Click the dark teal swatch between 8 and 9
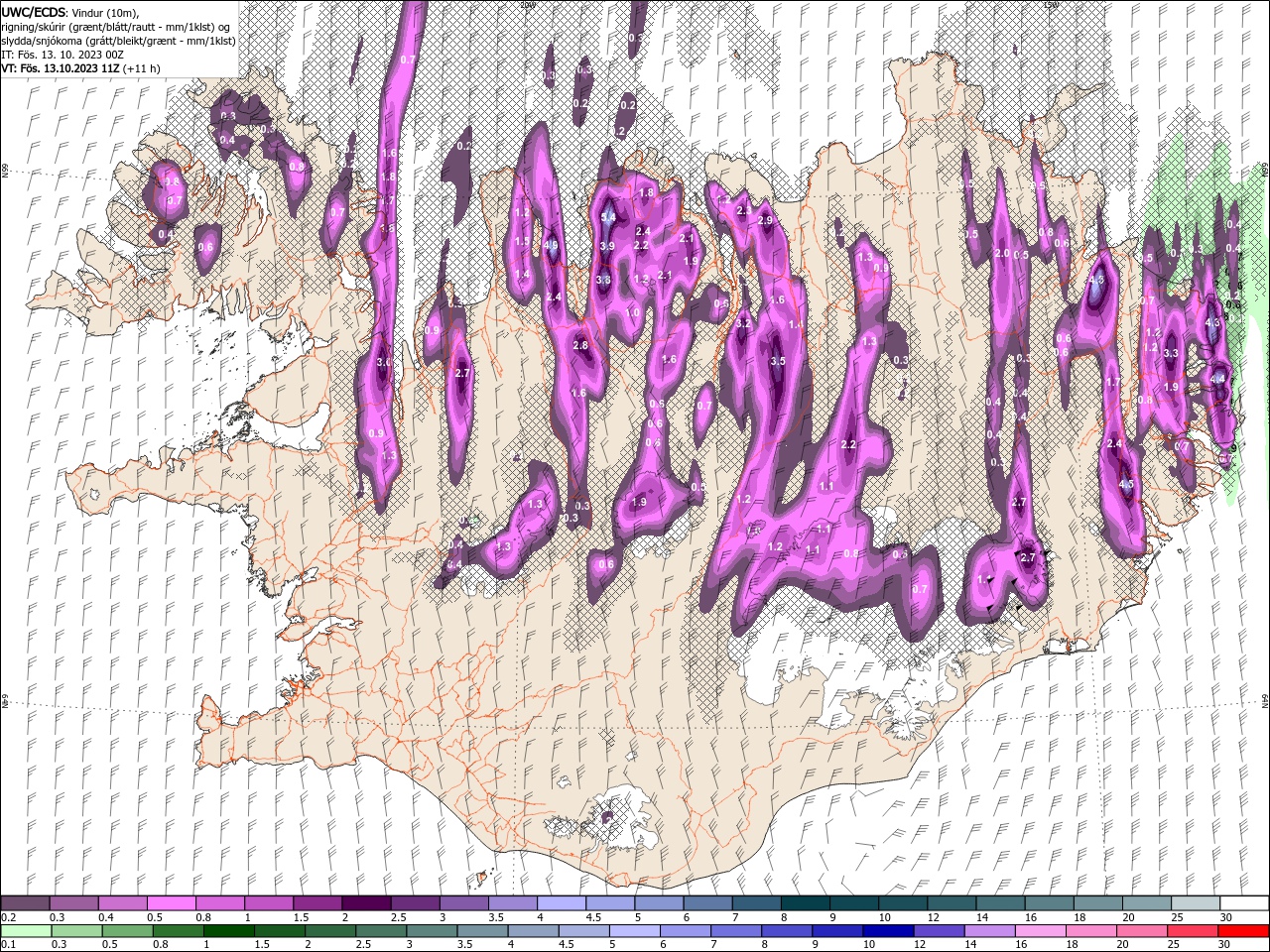Screen dimensions: 1270x952 tap(803, 903)
